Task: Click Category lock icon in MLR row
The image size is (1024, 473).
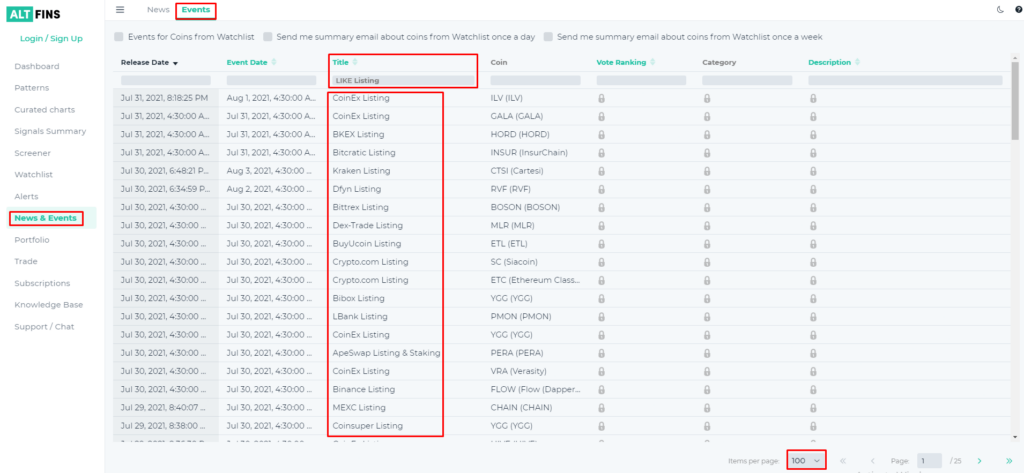Action: [707, 225]
